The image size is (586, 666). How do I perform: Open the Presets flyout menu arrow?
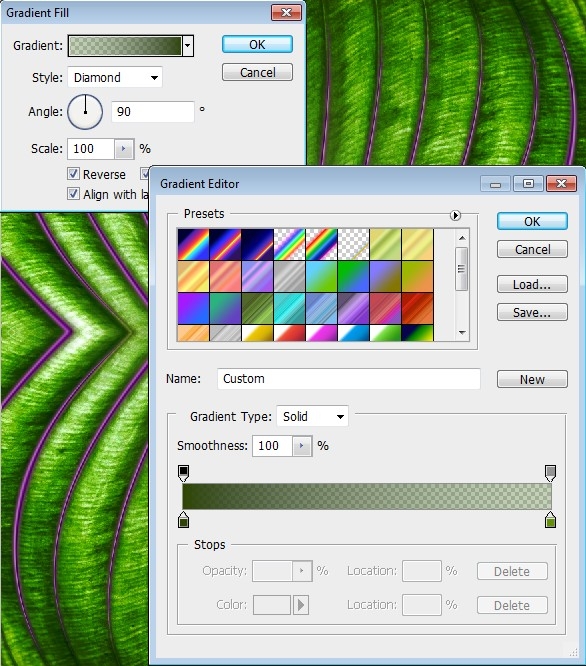[455, 215]
